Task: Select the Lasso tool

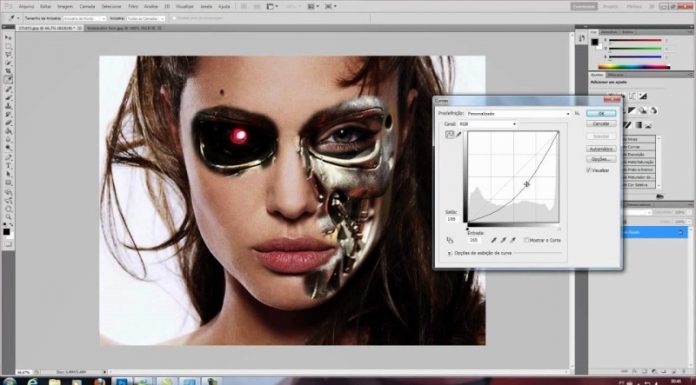Action: 8,55
